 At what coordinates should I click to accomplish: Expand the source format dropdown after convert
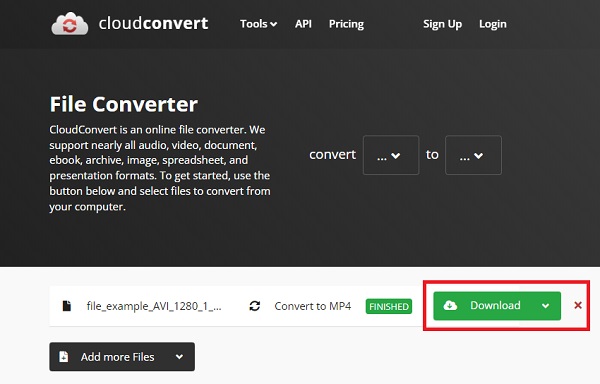click(391, 155)
